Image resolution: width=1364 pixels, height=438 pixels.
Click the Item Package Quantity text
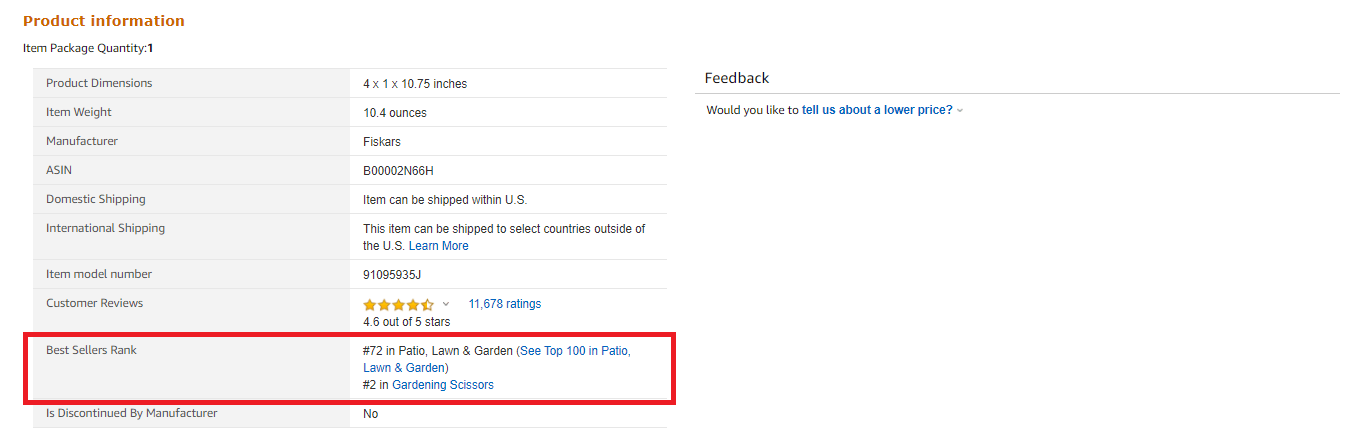coord(88,48)
